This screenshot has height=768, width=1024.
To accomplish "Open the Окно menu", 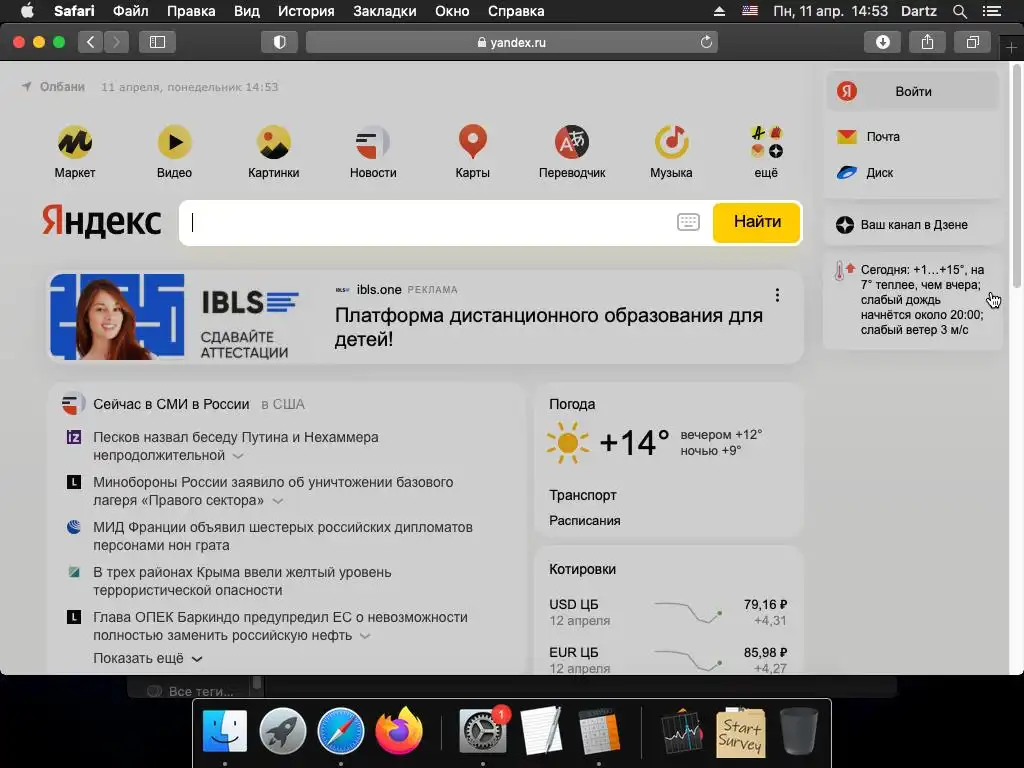I will [452, 11].
